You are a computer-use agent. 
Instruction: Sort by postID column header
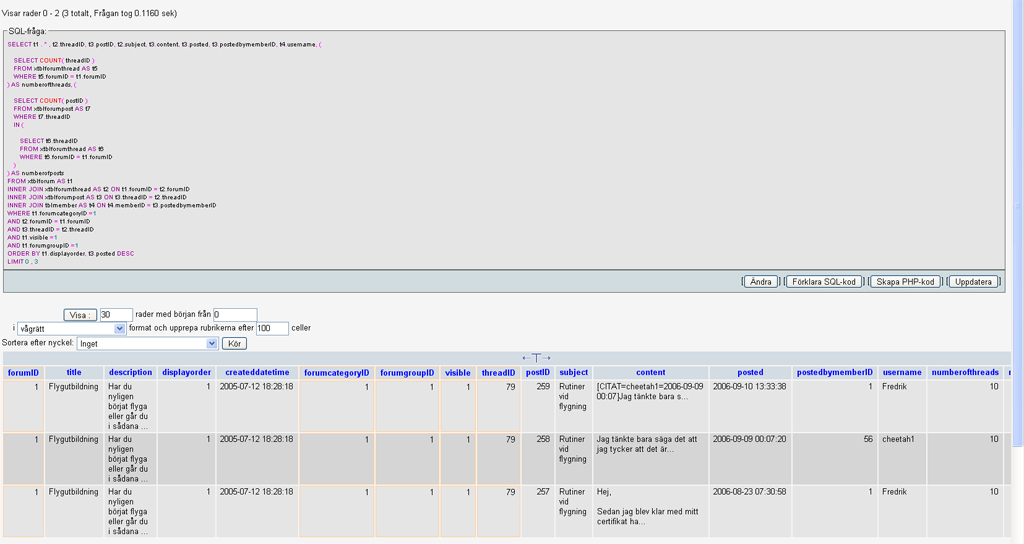click(537, 372)
